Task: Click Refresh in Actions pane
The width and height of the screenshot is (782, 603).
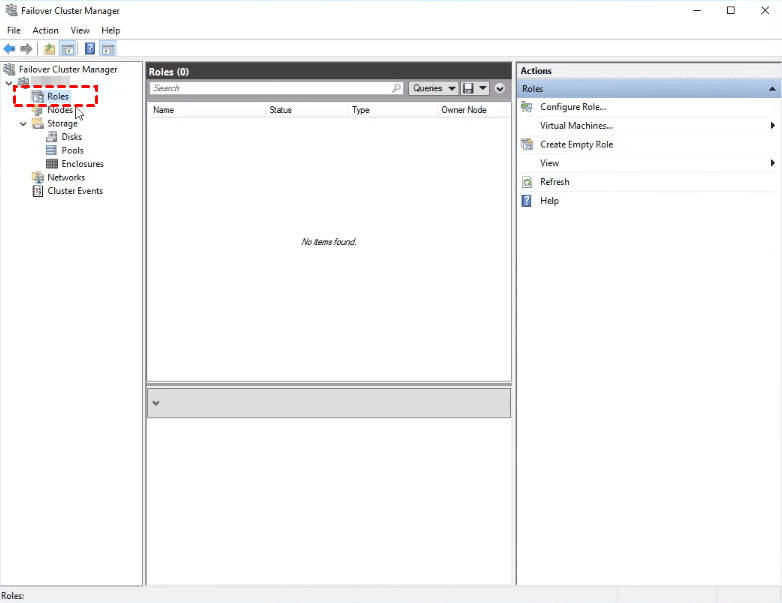Action: (555, 182)
